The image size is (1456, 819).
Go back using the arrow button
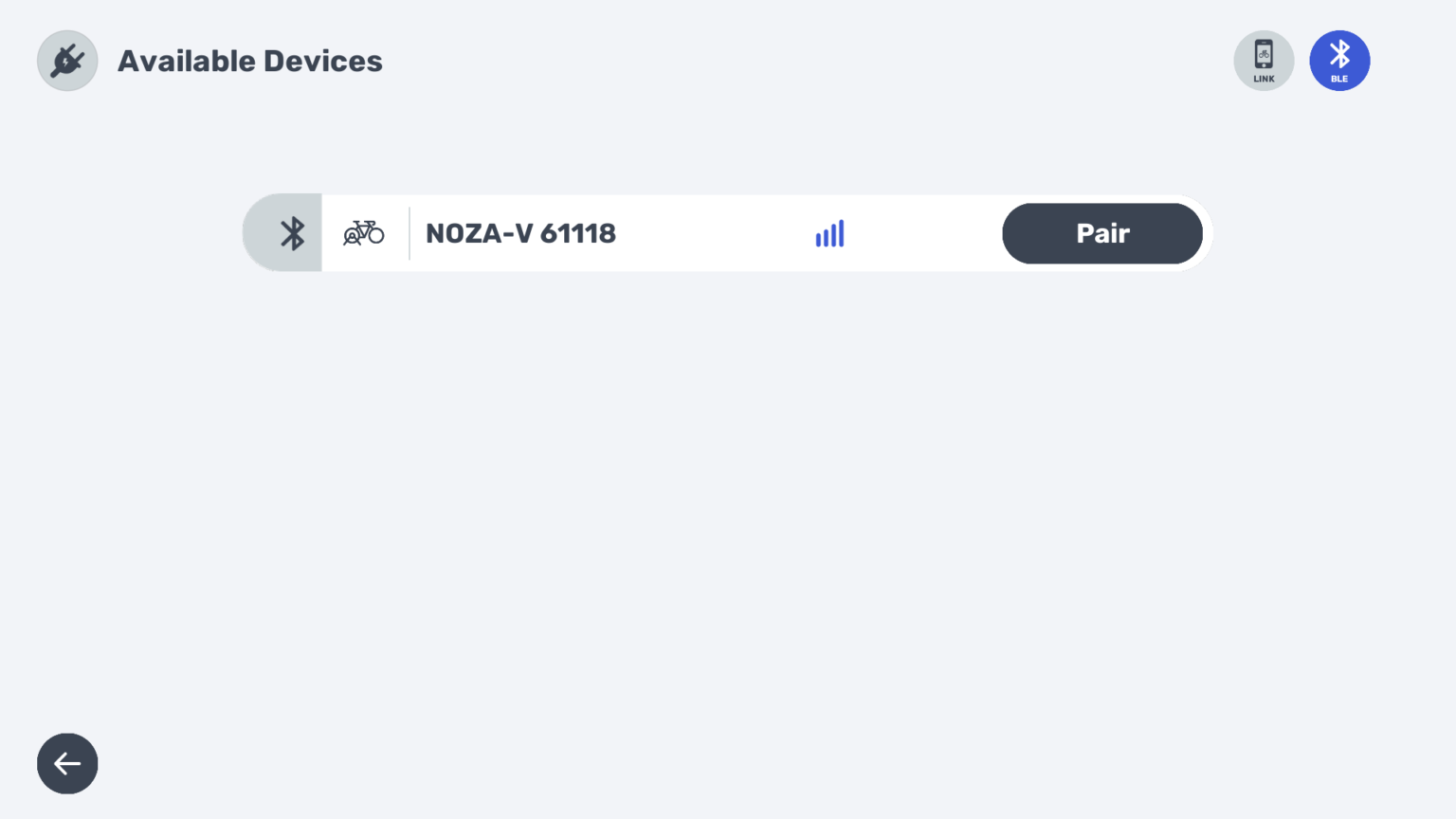pos(67,763)
